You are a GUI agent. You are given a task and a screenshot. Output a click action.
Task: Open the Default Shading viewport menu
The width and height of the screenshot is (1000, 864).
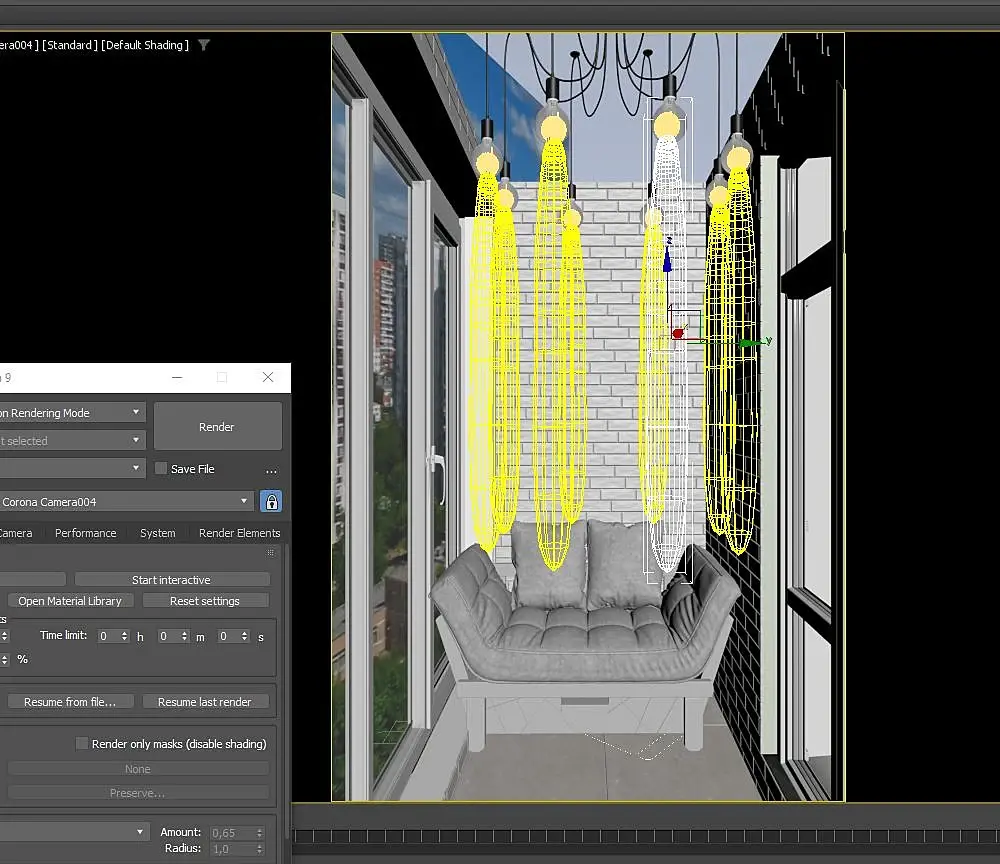144,45
